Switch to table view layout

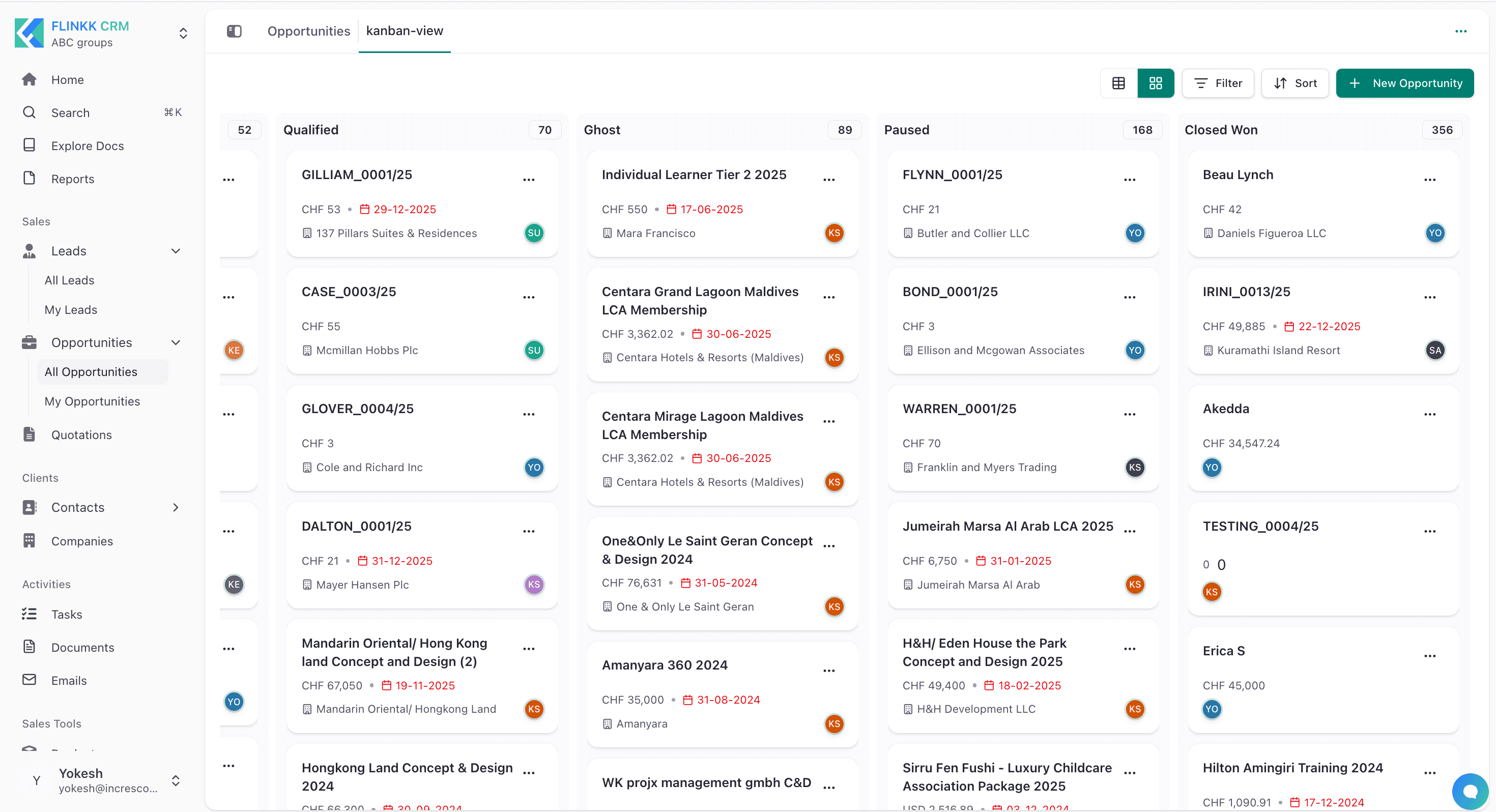[1118, 83]
